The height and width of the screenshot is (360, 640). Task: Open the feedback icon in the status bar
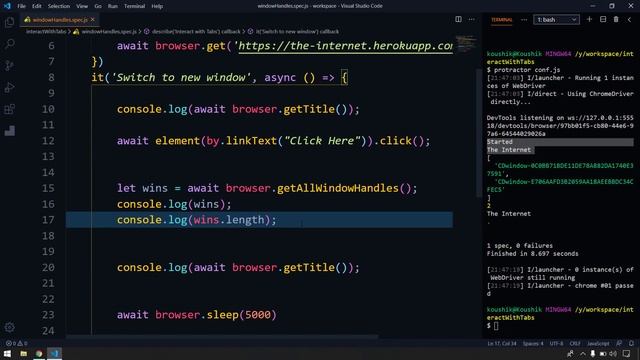tap(619, 343)
